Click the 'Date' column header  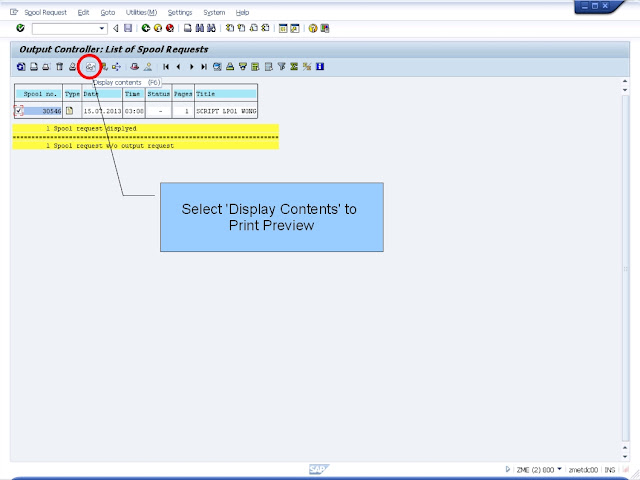102,94
